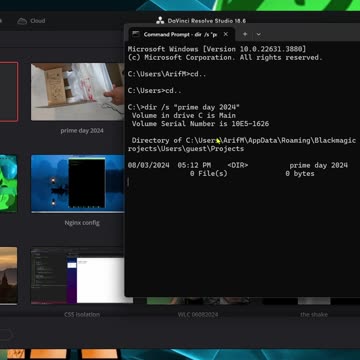
Task: Click the DaVinci Resolve logo icon
Action: pos(160,21)
